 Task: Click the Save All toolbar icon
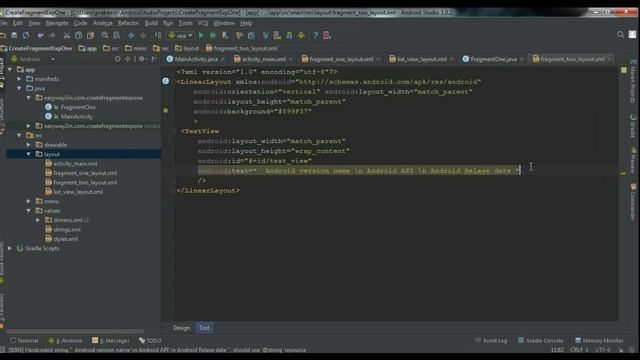pyautogui.click(x=14, y=36)
